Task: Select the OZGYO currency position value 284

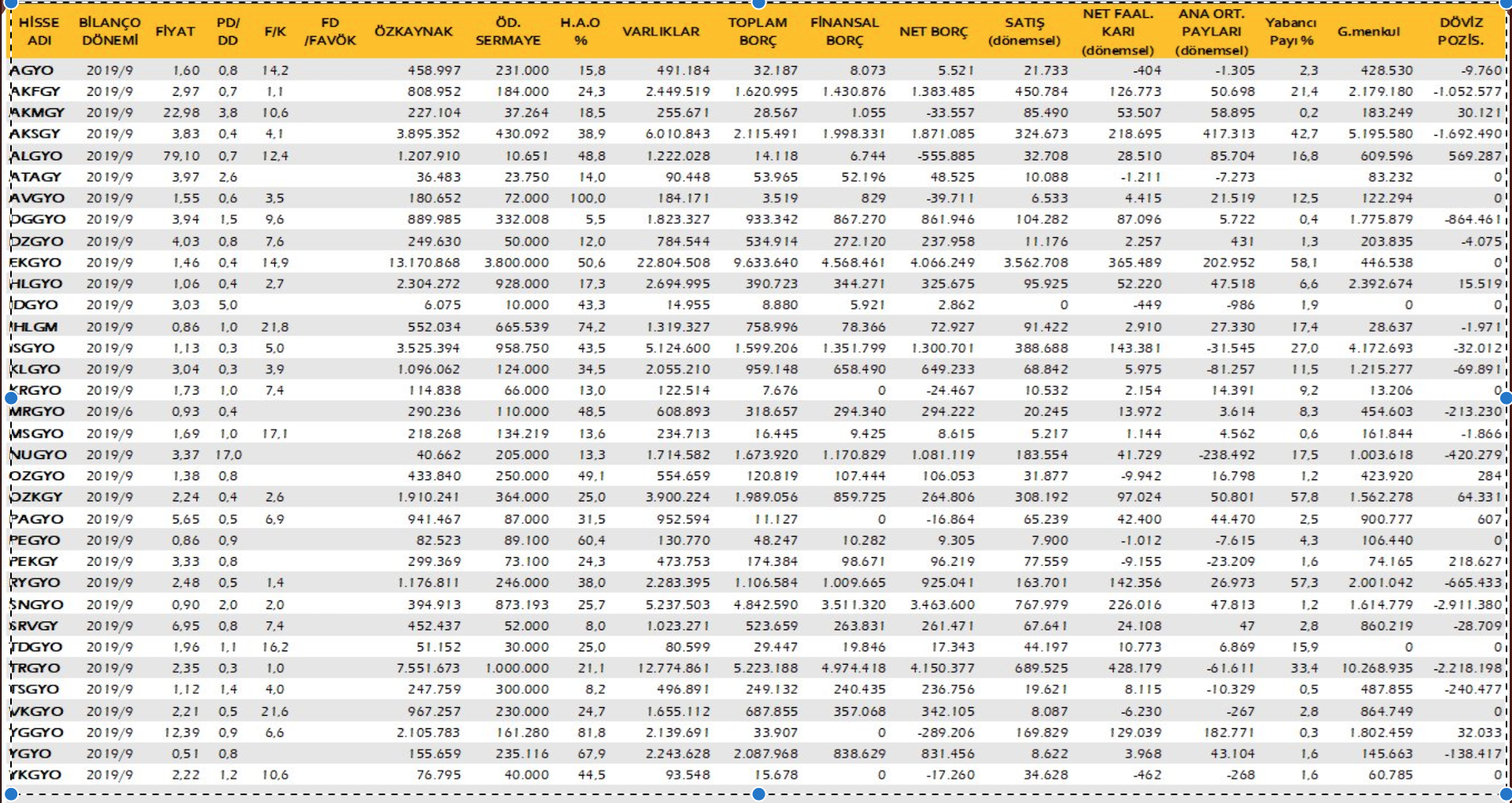Action: (1489, 476)
